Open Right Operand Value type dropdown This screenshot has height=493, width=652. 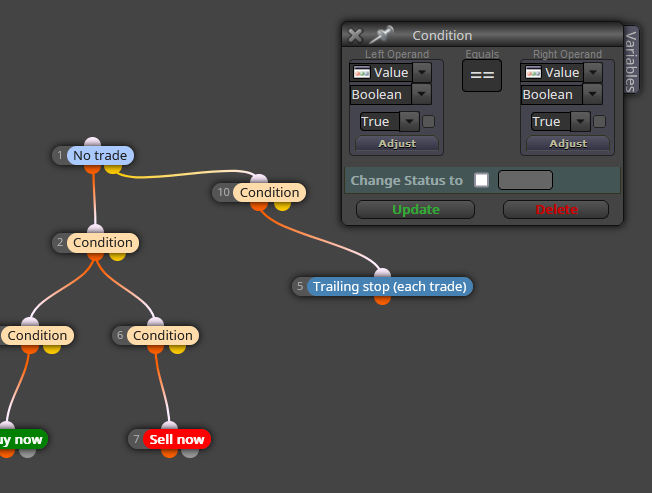click(593, 72)
